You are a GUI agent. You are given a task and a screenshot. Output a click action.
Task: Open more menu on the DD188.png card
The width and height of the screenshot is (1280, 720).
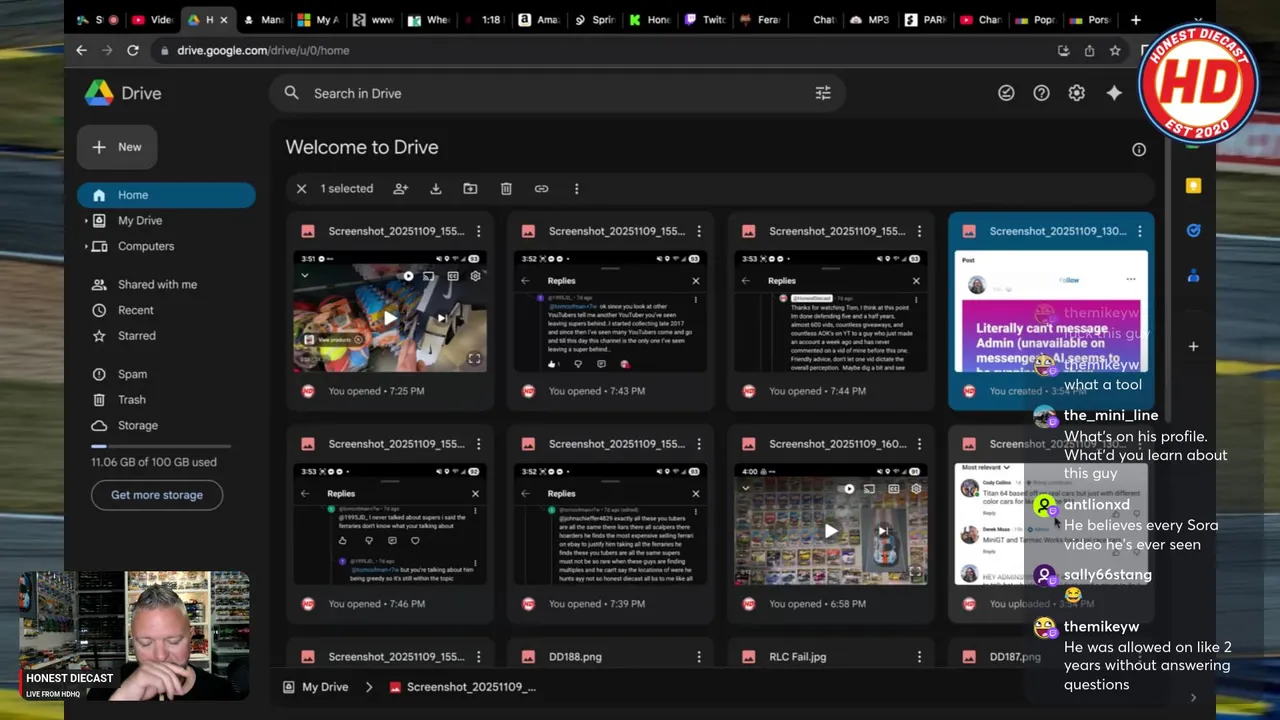(699, 657)
